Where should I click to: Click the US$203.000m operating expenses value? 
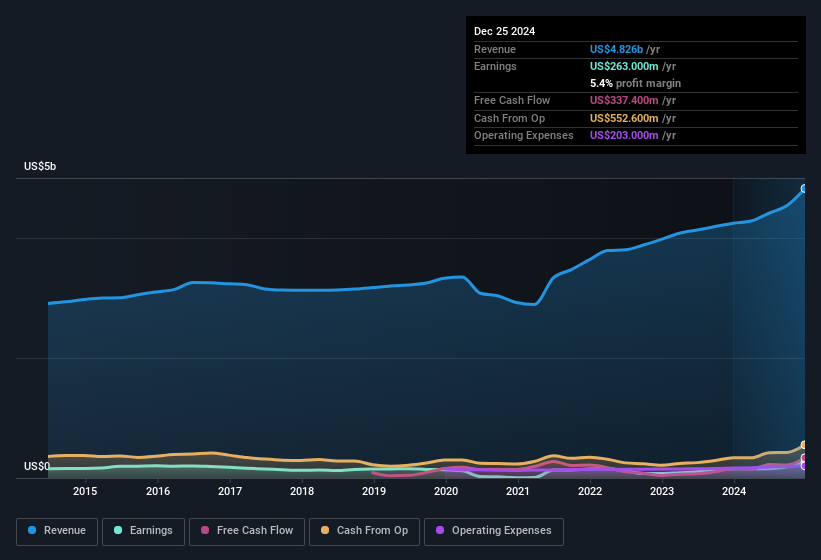coord(624,136)
